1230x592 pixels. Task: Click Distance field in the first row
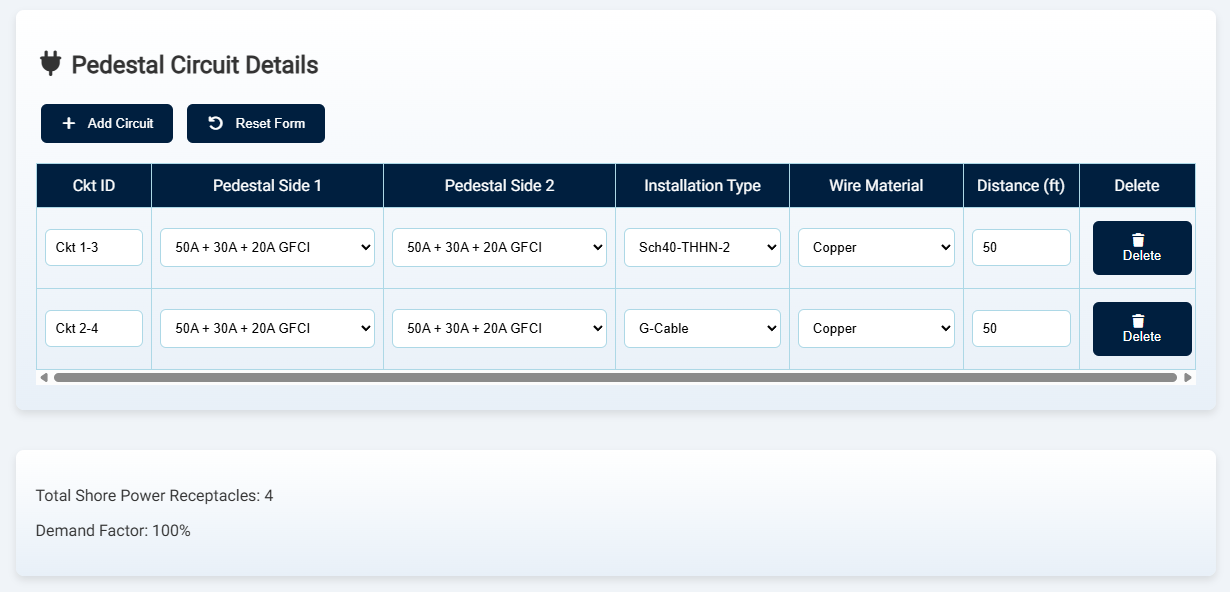tap(1021, 247)
